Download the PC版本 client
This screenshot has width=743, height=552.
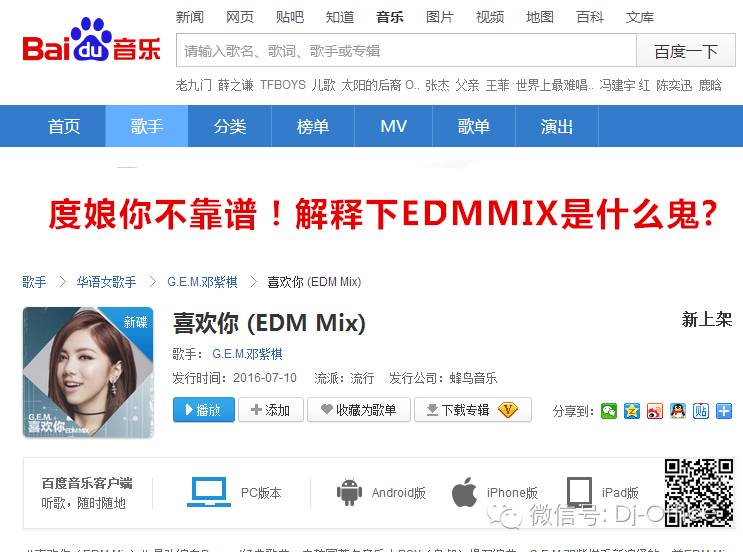click(234, 493)
